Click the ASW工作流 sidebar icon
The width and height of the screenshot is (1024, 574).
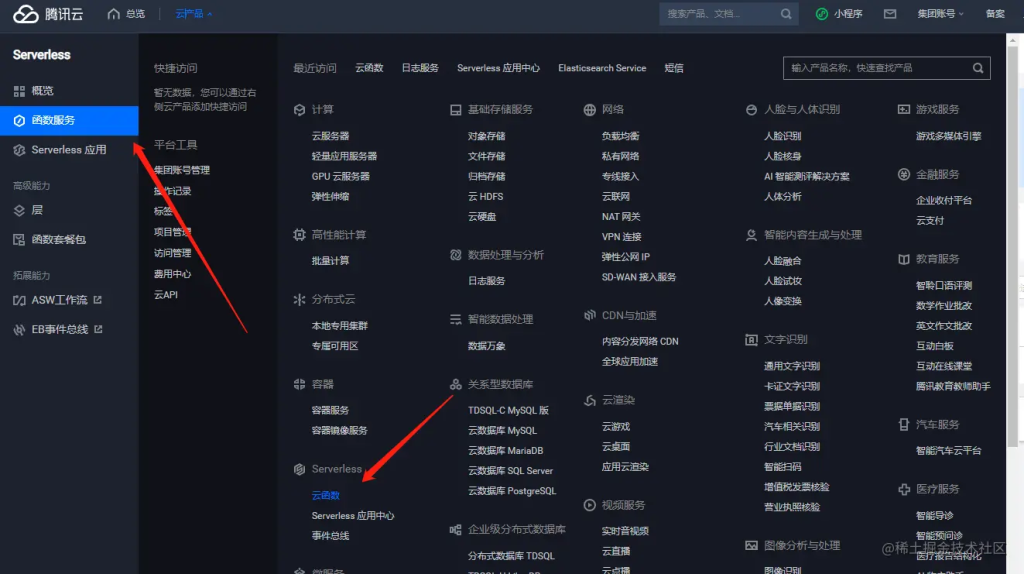point(19,300)
